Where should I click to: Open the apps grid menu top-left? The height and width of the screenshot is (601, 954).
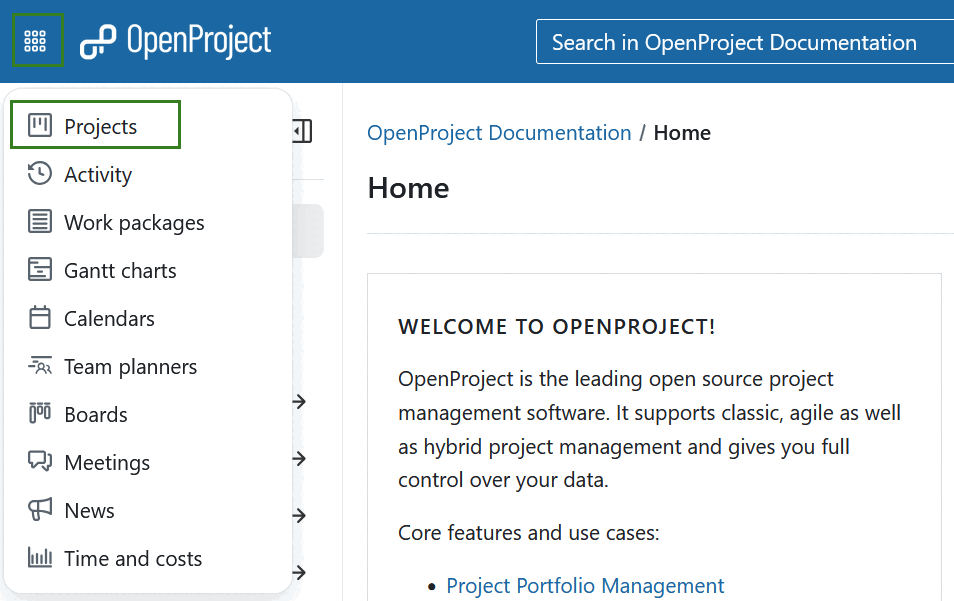[x=38, y=39]
